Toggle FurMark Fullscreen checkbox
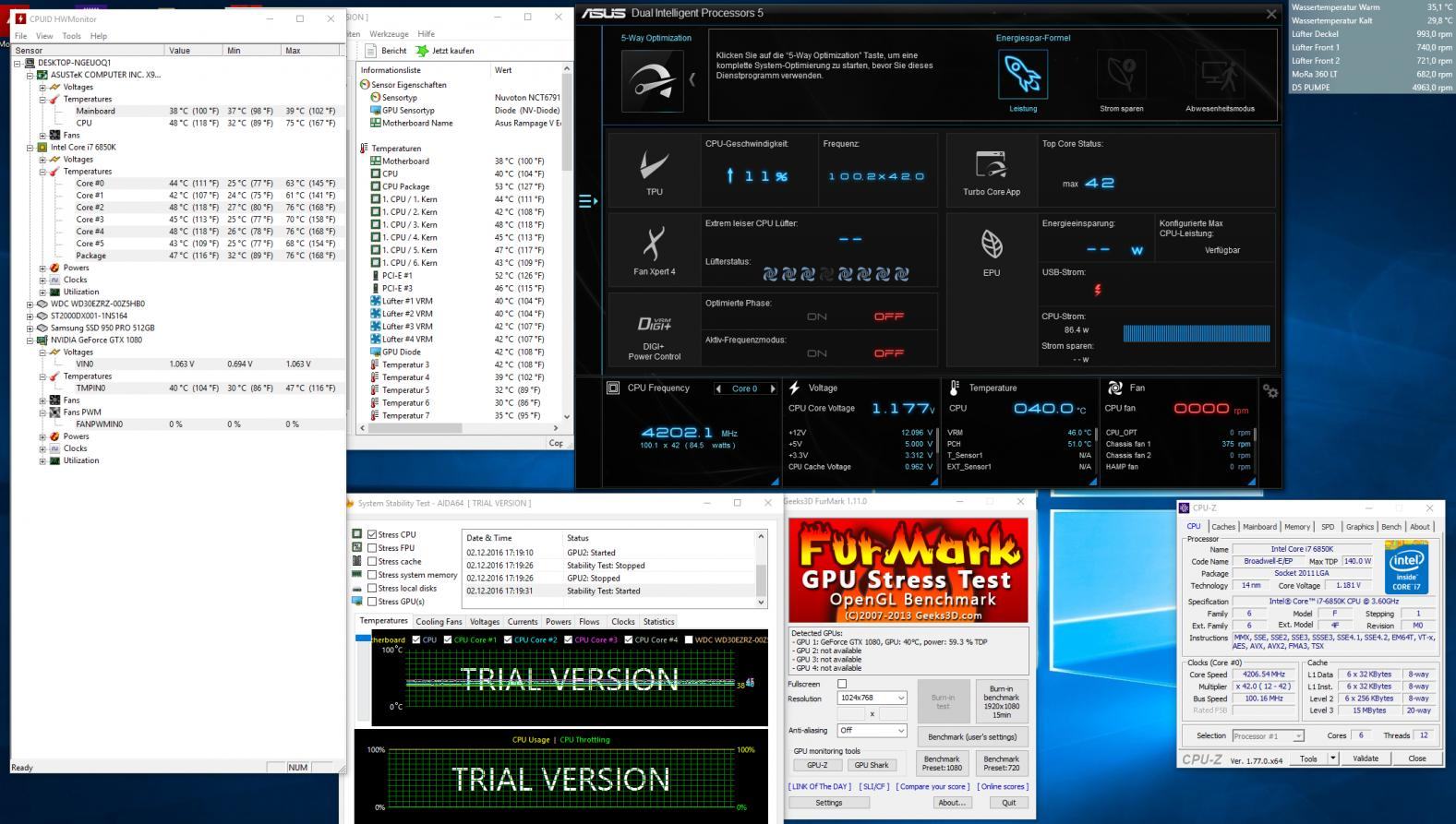Viewport: 1456px width, 824px height. pyautogui.click(x=842, y=685)
